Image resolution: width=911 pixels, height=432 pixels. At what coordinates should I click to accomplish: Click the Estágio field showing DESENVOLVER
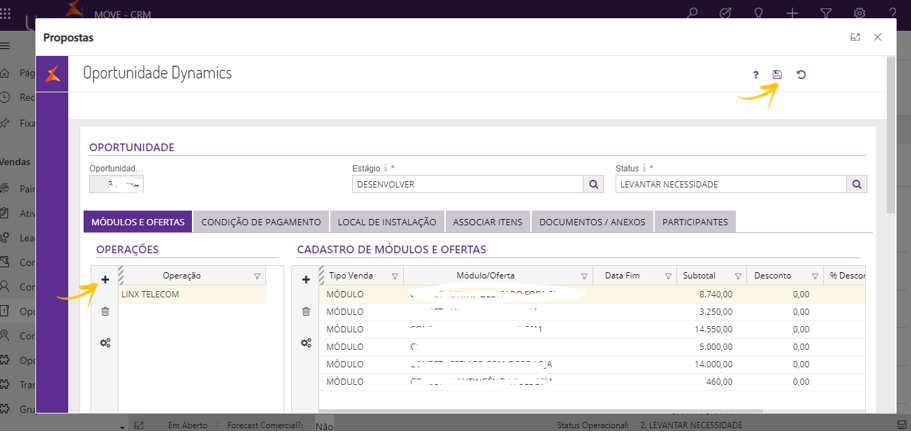468,184
